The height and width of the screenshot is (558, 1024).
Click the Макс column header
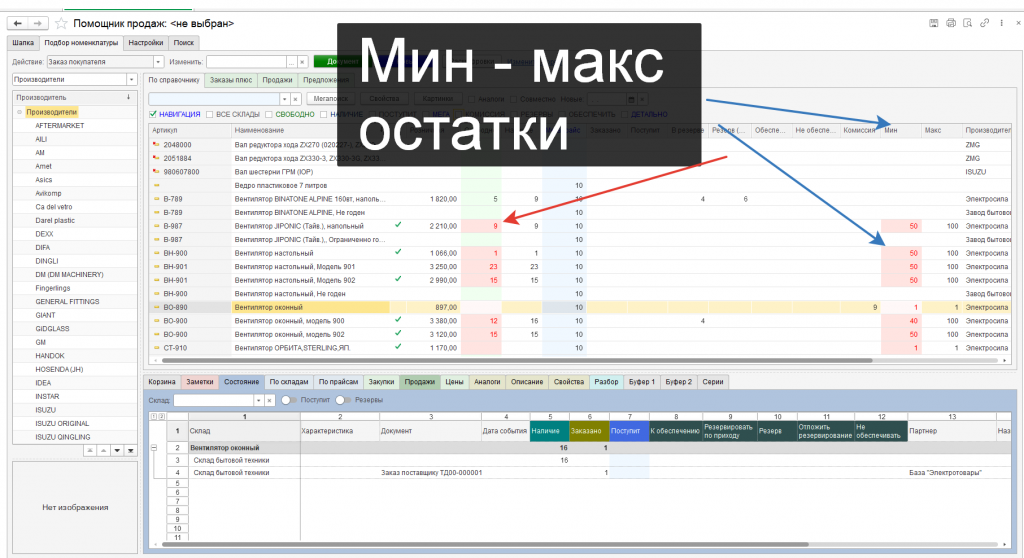tap(940, 130)
